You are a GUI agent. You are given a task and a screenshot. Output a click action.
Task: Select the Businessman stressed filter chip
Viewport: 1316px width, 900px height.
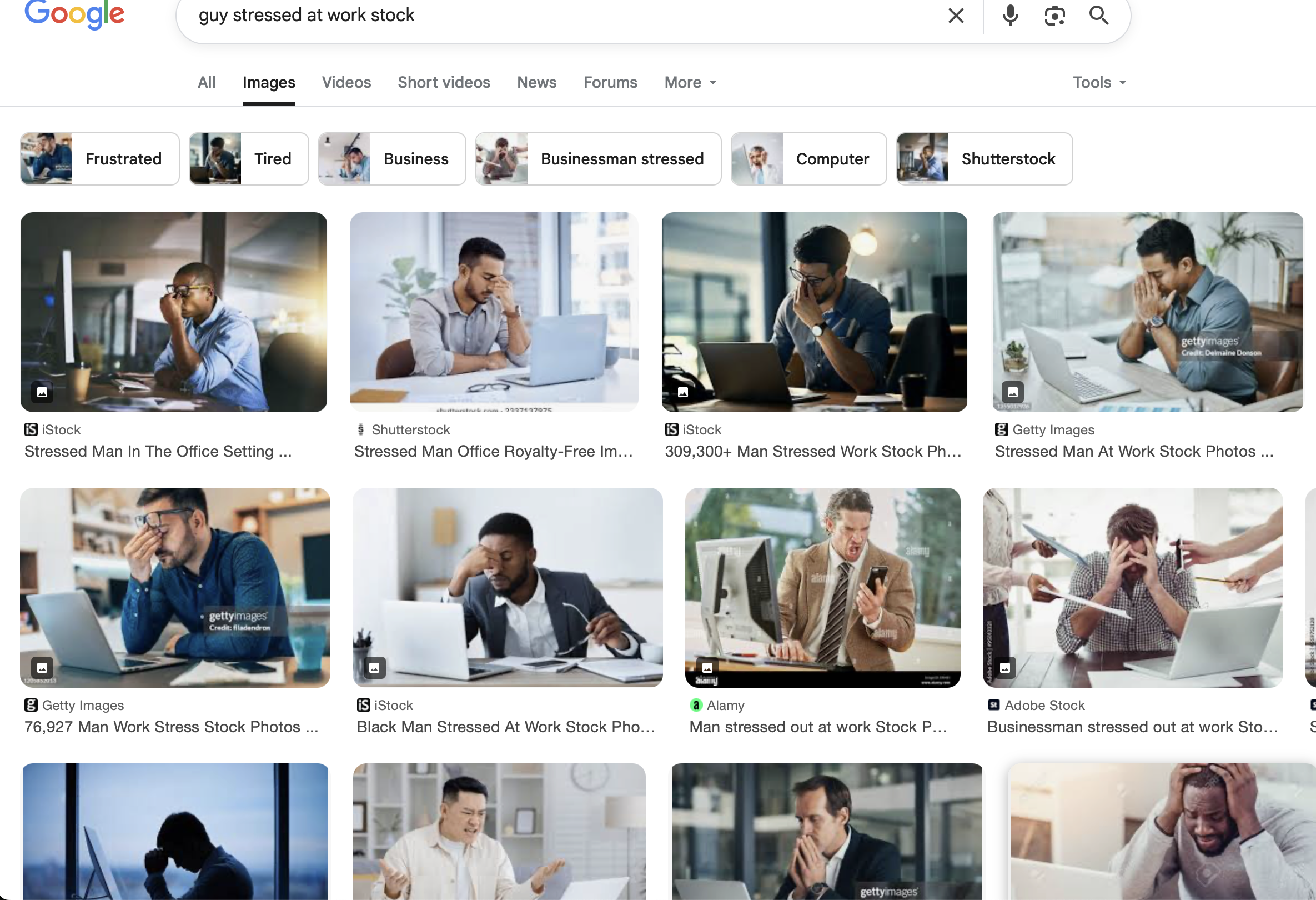coord(598,159)
